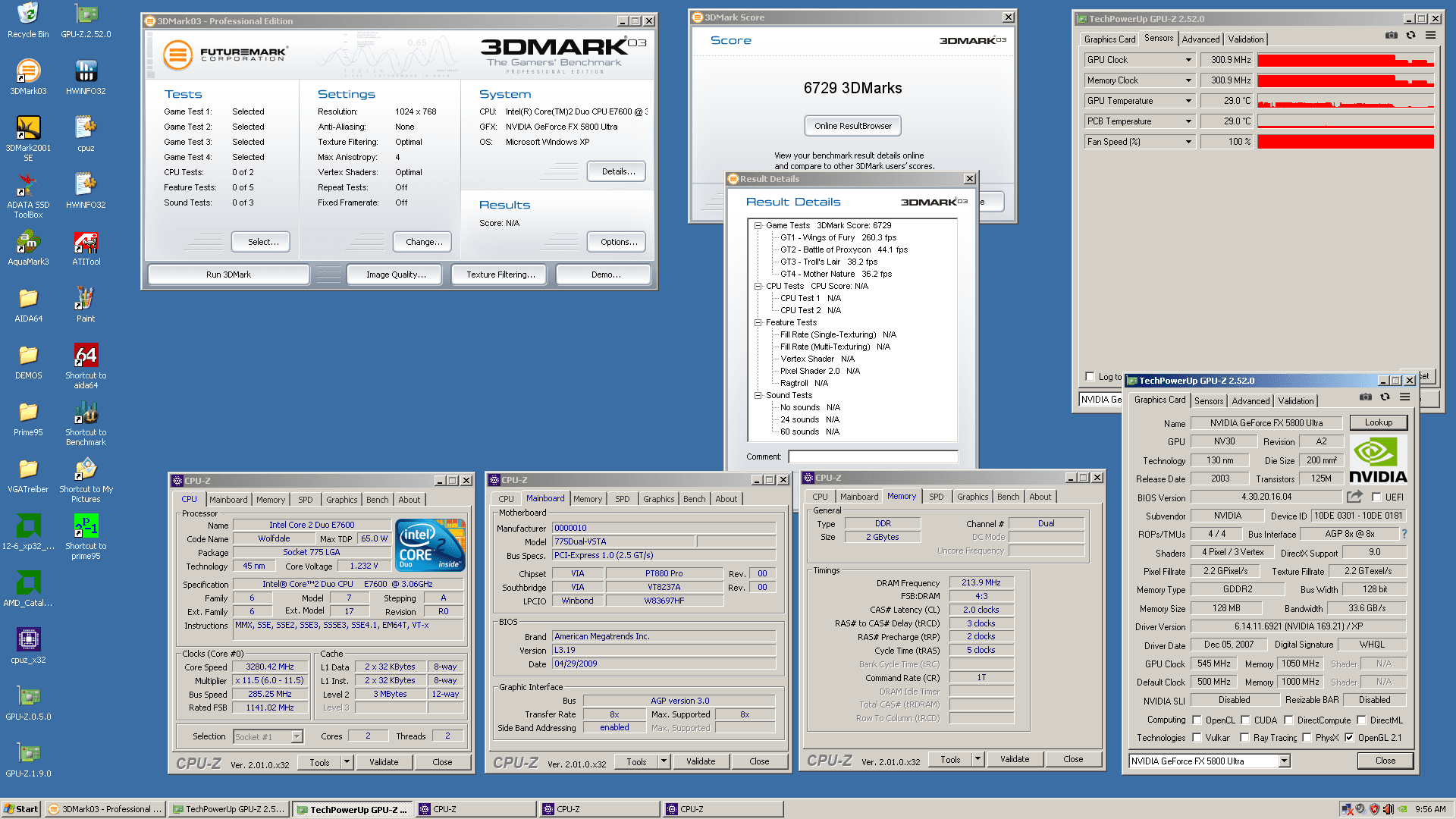Switch to Validation tab in GPU-Z Sensors window
1456x819 pixels.
tap(1246, 39)
